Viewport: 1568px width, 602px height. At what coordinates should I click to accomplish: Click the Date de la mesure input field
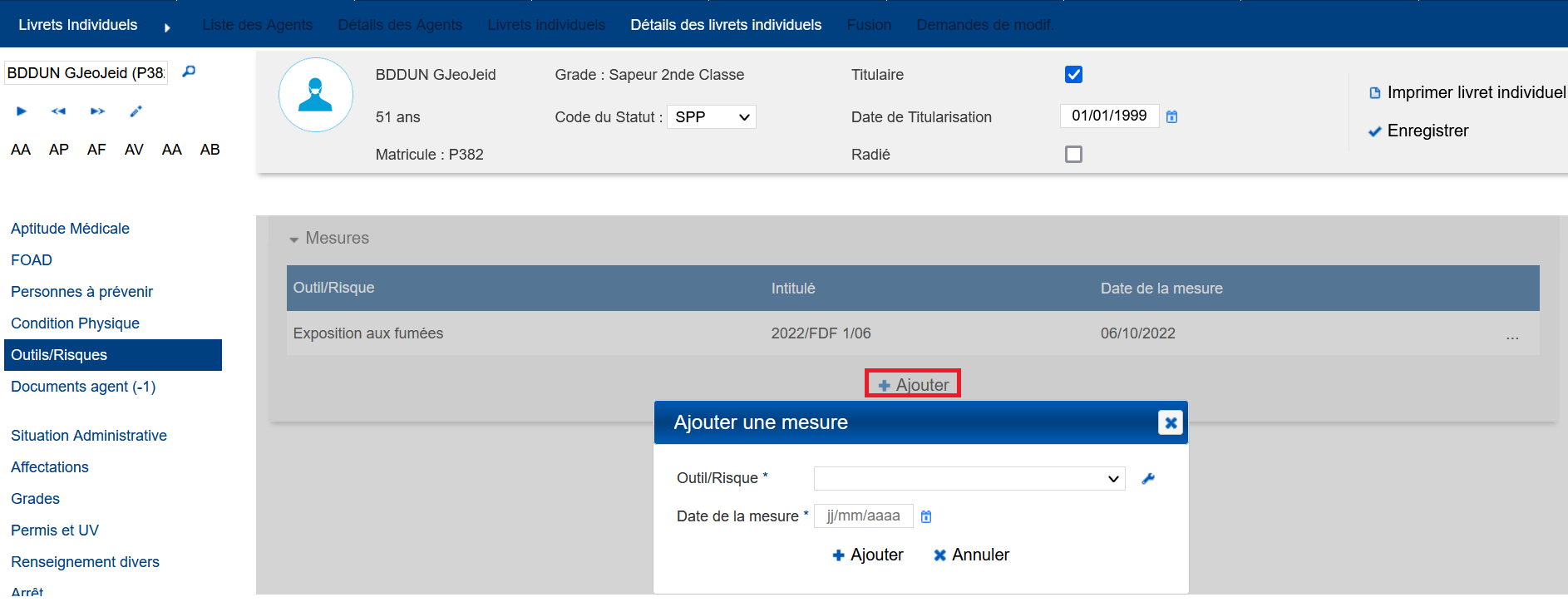pyautogui.click(x=863, y=516)
